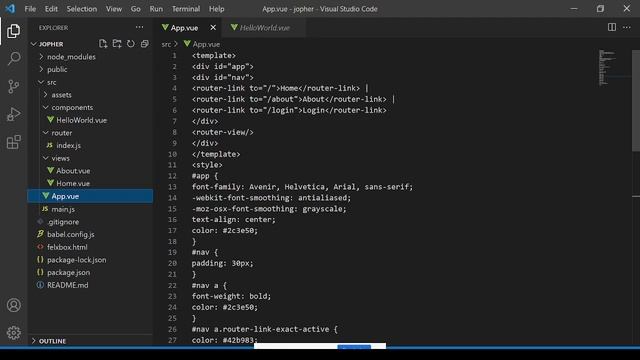This screenshot has width=640, height=360.
Task: Switch to the HelloWorld.vue editor tab
Action: (x=263, y=28)
